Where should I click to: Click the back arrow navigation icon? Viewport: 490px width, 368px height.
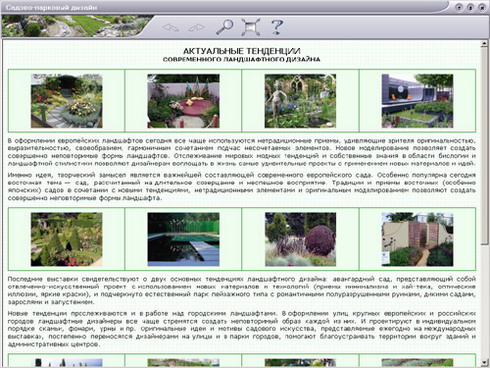170,27
